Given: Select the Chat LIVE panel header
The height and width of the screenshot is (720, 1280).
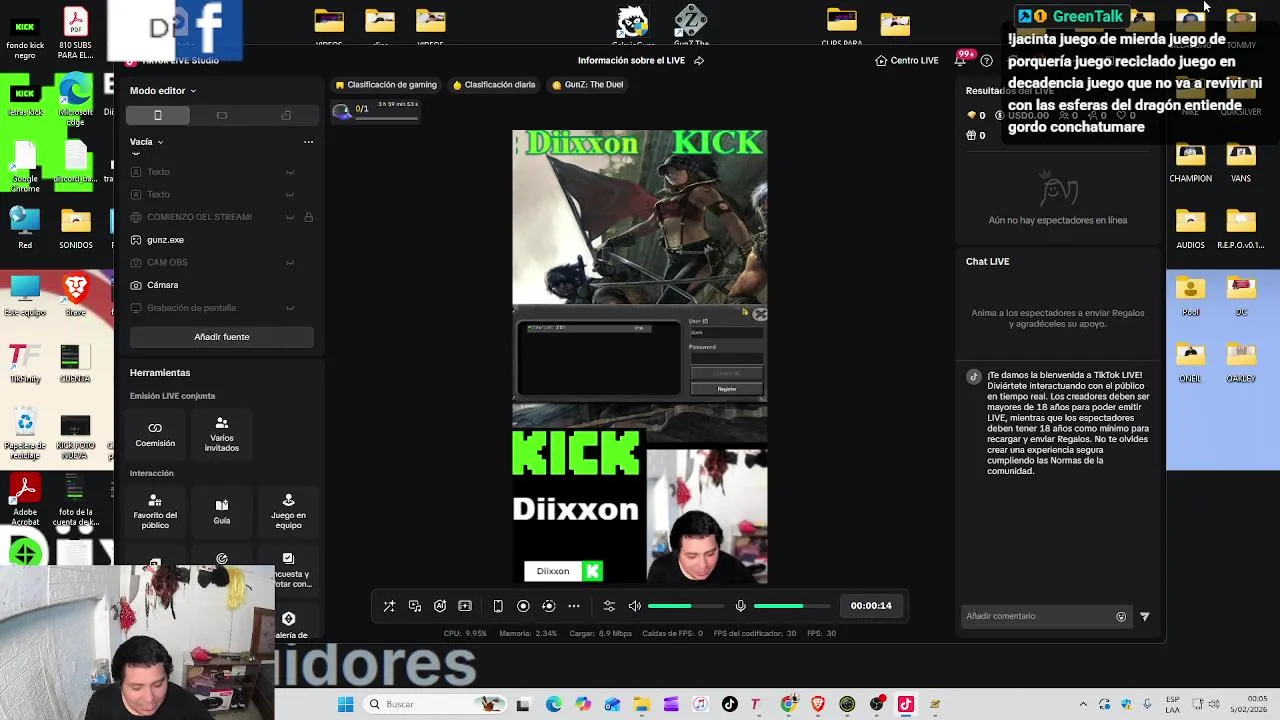Looking at the screenshot, I should tap(988, 262).
